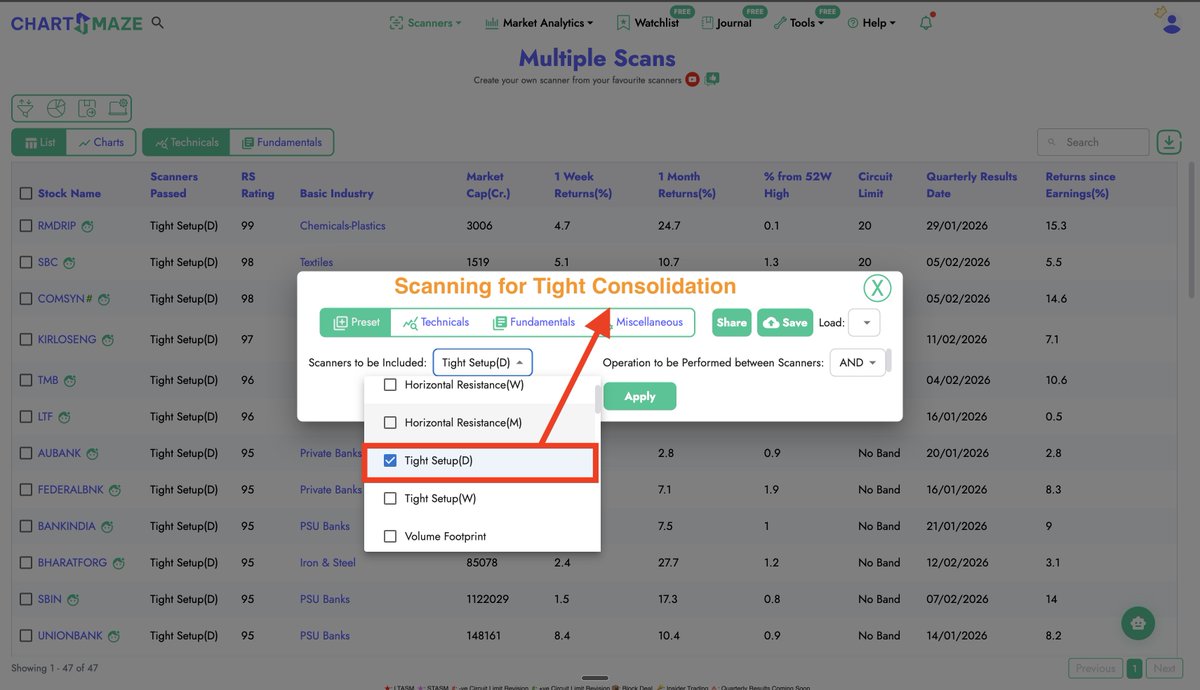Open the AUBANK stock link
Image resolution: width=1200 pixels, height=690 pixels.
tap(59, 453)
